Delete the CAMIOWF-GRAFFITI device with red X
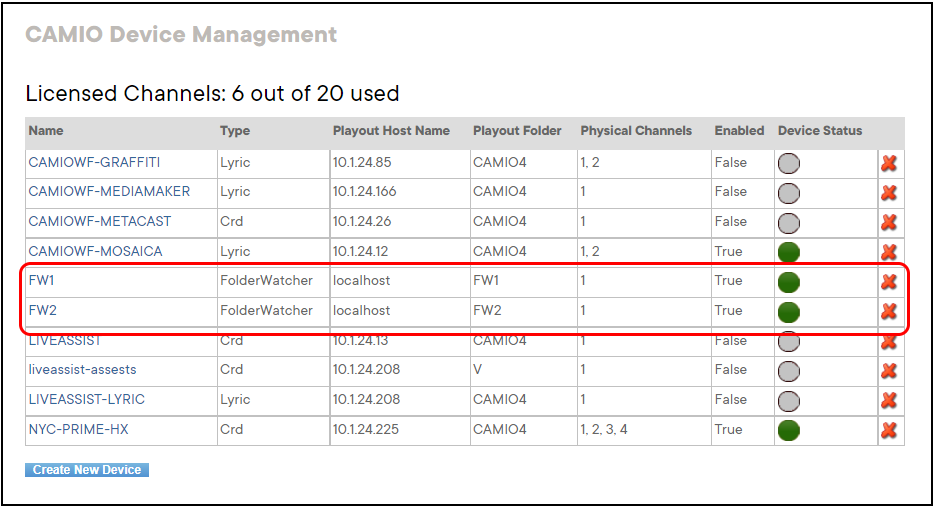 point(888,163)
